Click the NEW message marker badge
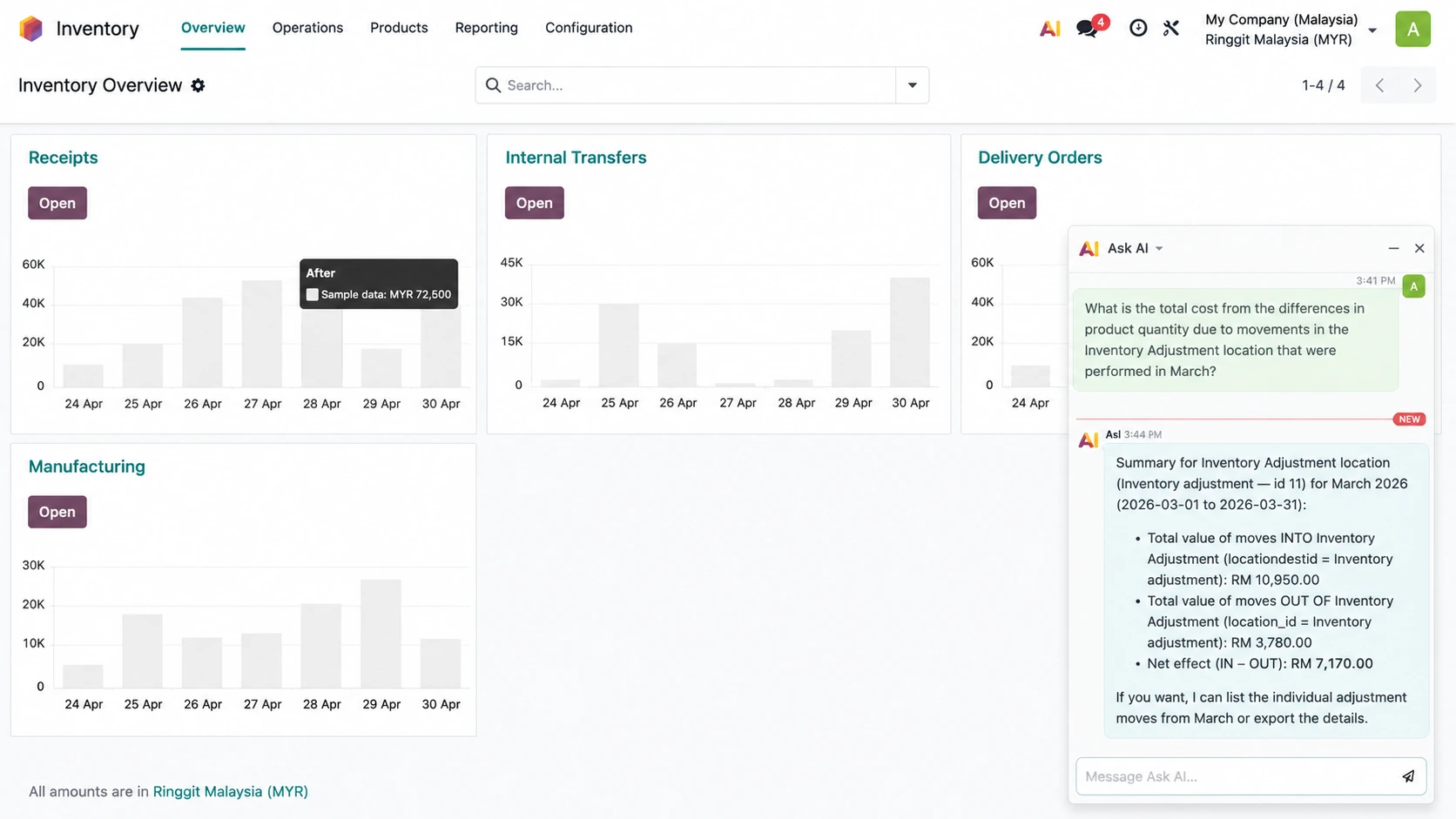The image size is (1456, 819). pyautogui.click(x=1409, y=420)
